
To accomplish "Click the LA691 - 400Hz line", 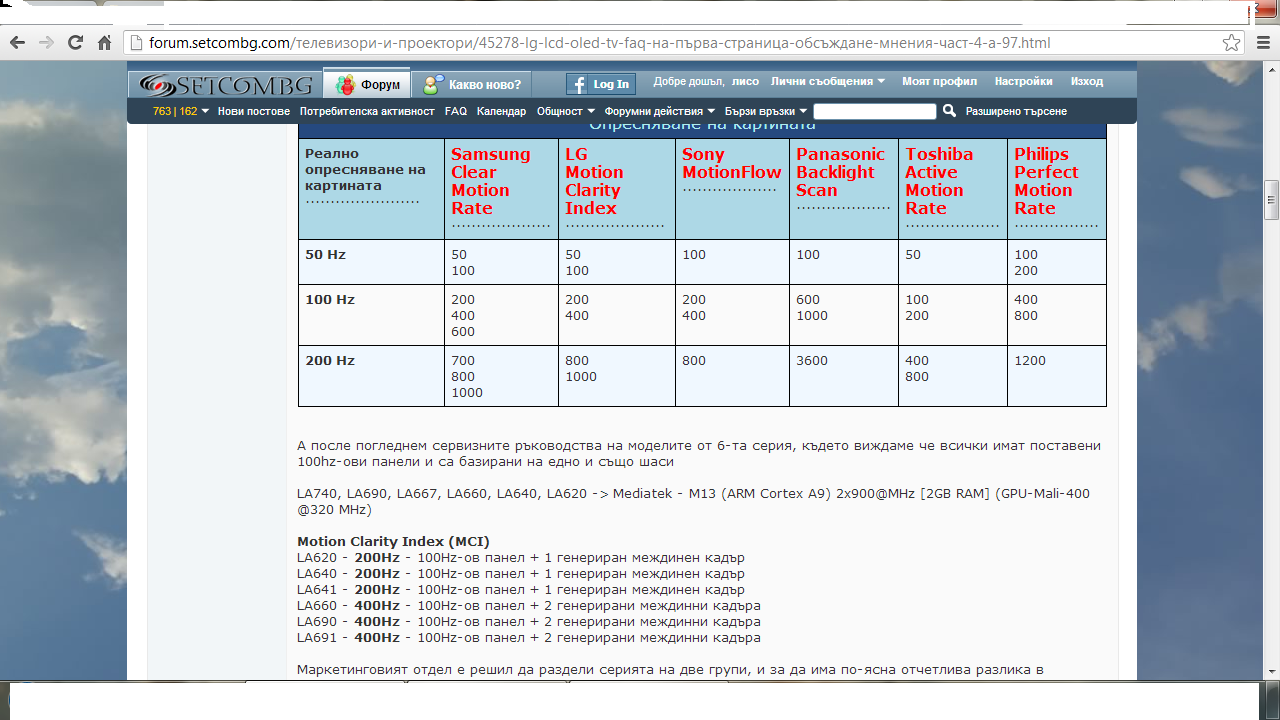I will (529, 638).
